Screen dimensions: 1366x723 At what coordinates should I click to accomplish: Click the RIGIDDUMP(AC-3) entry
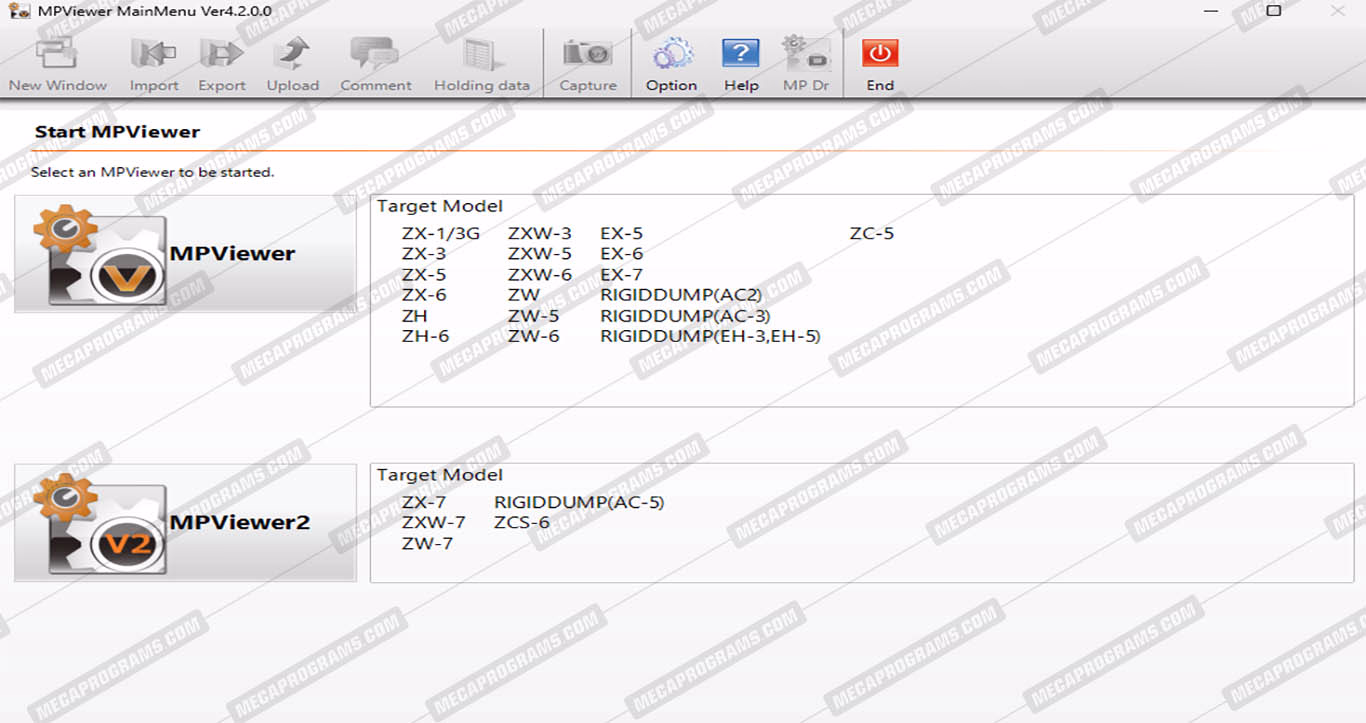point(685,316)
